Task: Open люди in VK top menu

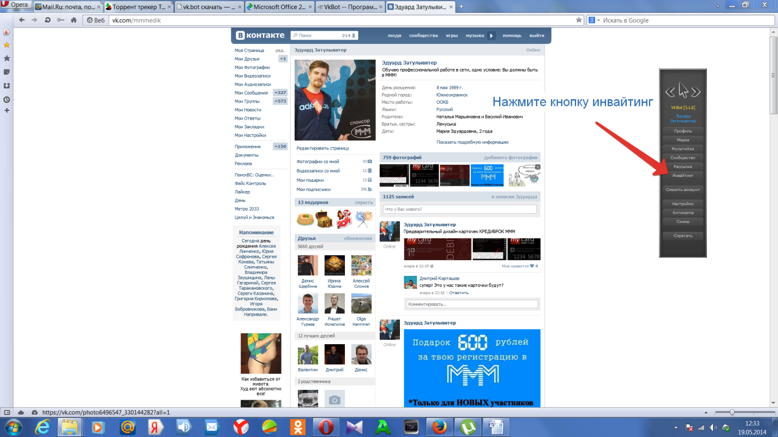Action: pos(394,36)
